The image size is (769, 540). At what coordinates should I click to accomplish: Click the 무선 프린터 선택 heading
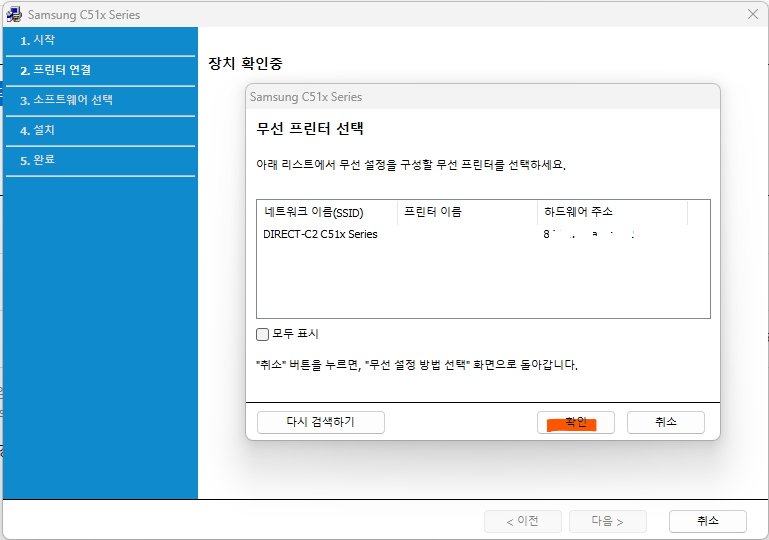pos(310,129)
